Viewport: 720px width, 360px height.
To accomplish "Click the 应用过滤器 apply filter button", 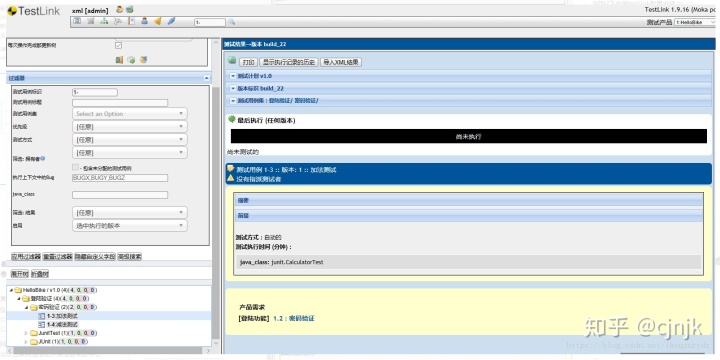I will (x=26, y=257).
